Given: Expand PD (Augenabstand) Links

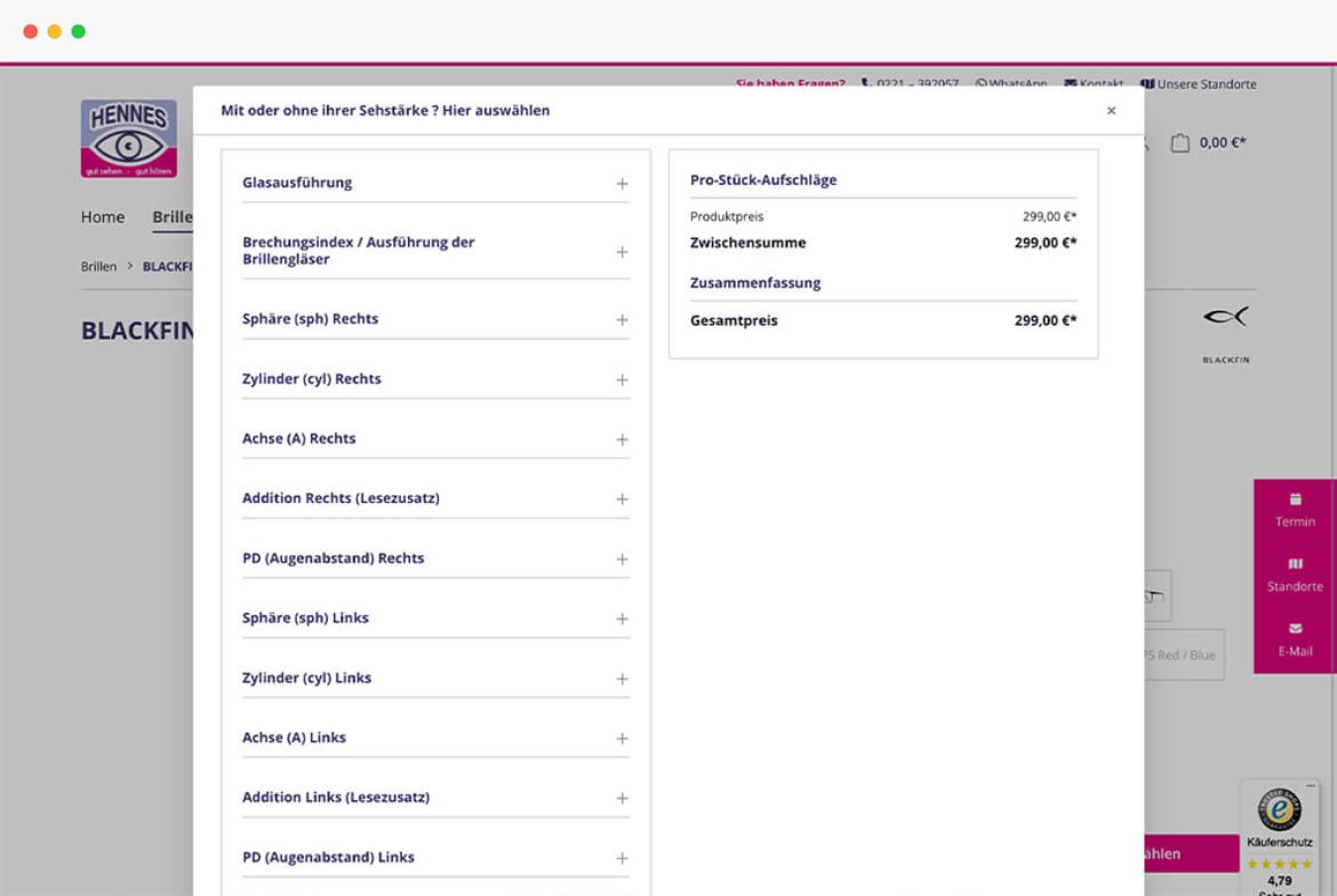Looking at the screenshot, I should [x=622, y=858].
